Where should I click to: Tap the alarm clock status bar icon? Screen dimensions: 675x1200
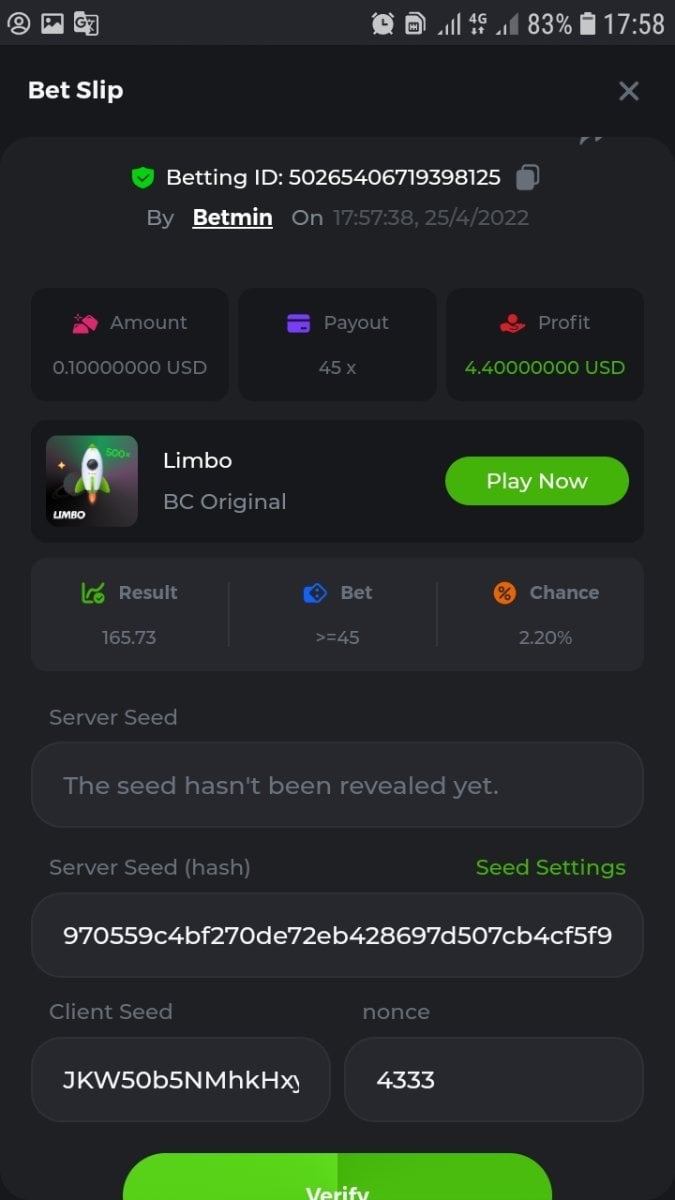coord(382,23)
